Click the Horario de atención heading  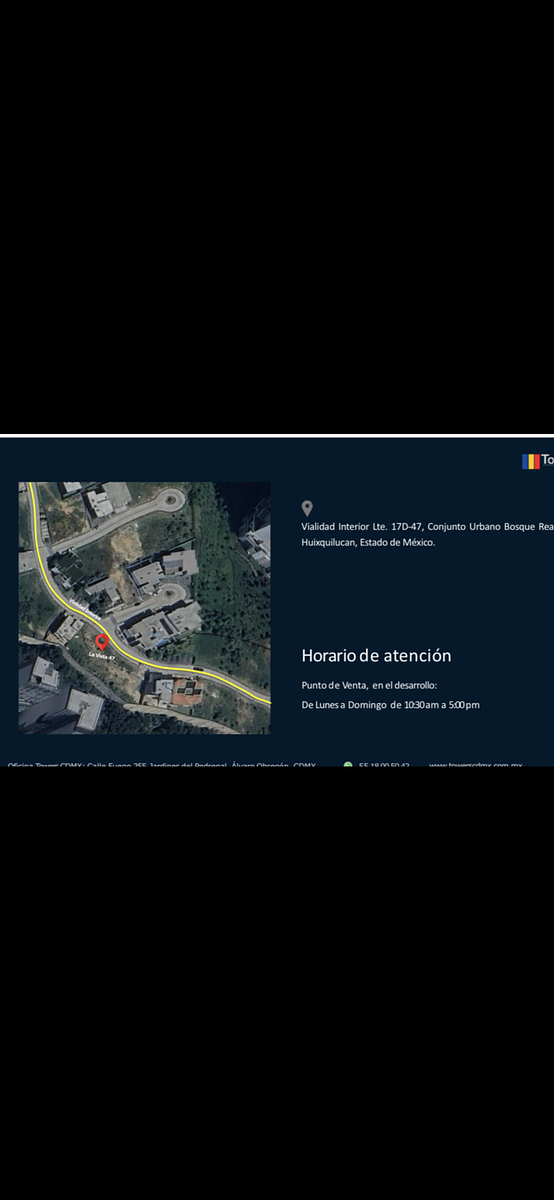point(376,655)
